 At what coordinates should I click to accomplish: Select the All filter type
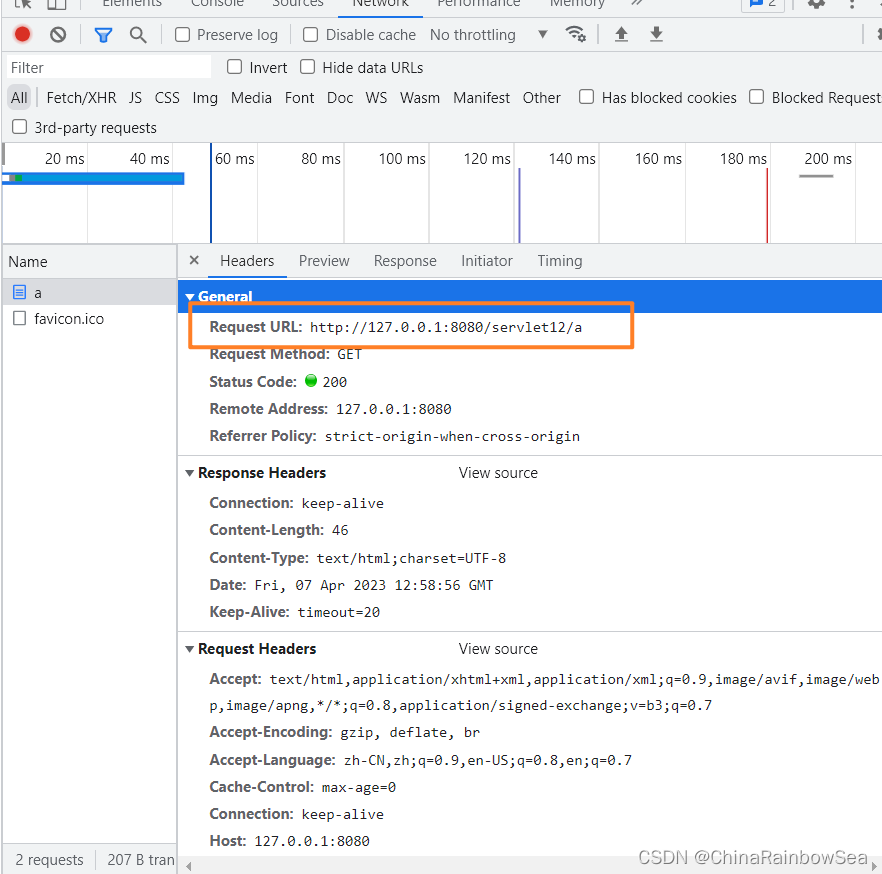coord(19,98)
